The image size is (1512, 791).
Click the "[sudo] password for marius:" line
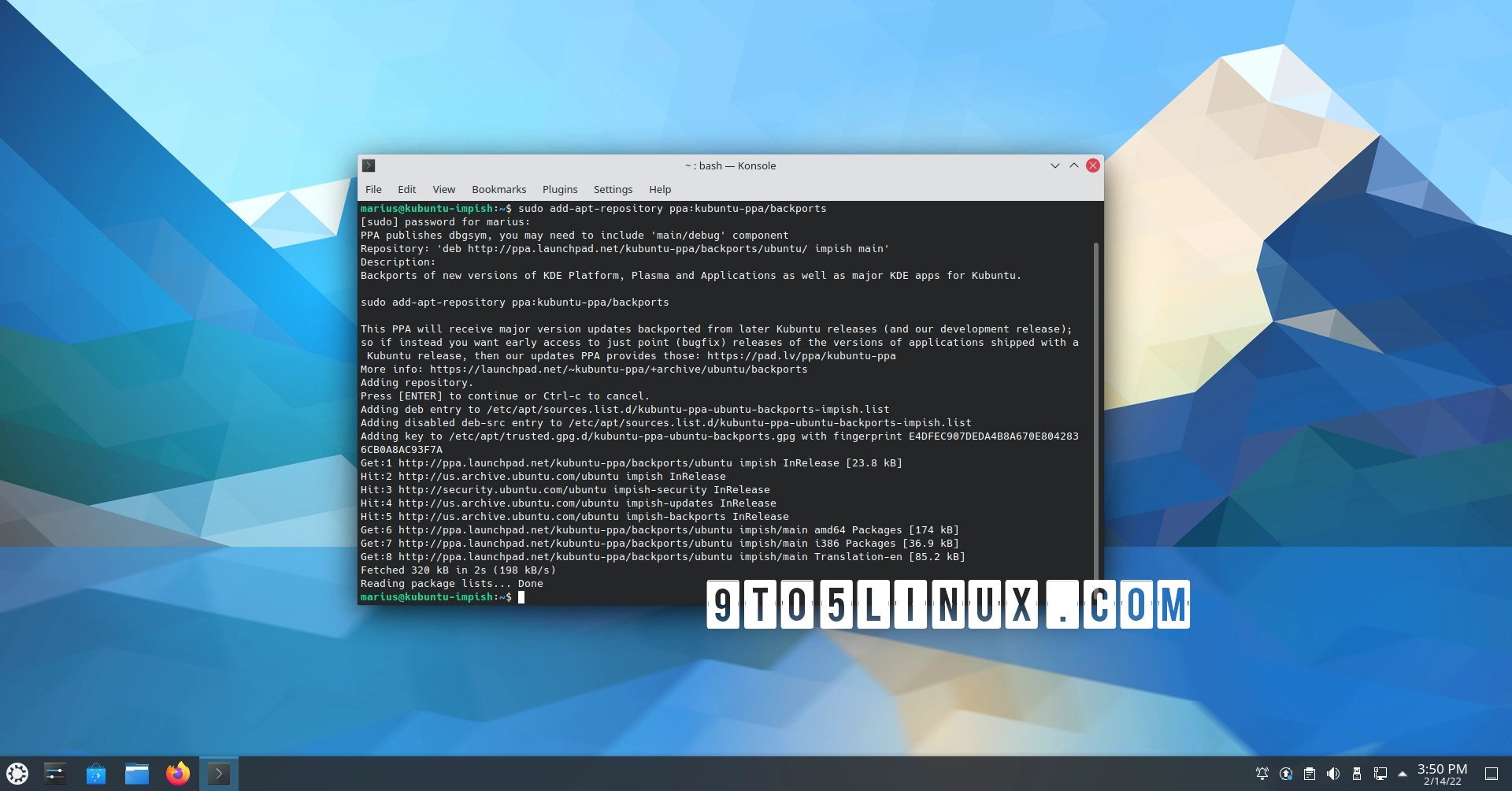[x=446, y=222]
